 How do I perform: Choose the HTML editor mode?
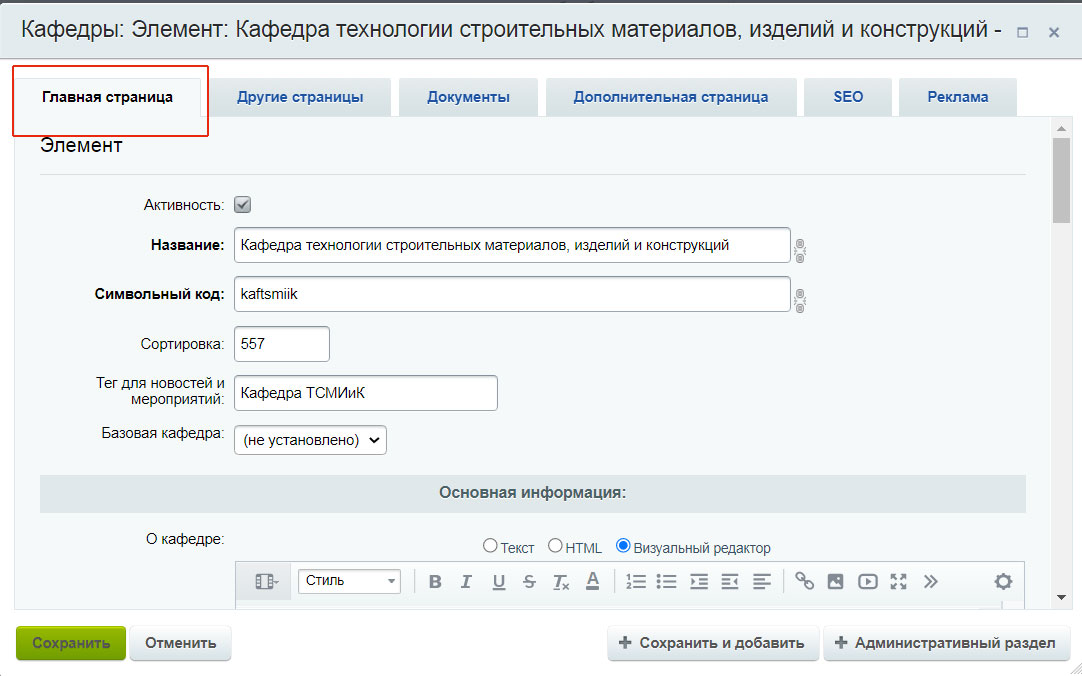coord(555,546)
